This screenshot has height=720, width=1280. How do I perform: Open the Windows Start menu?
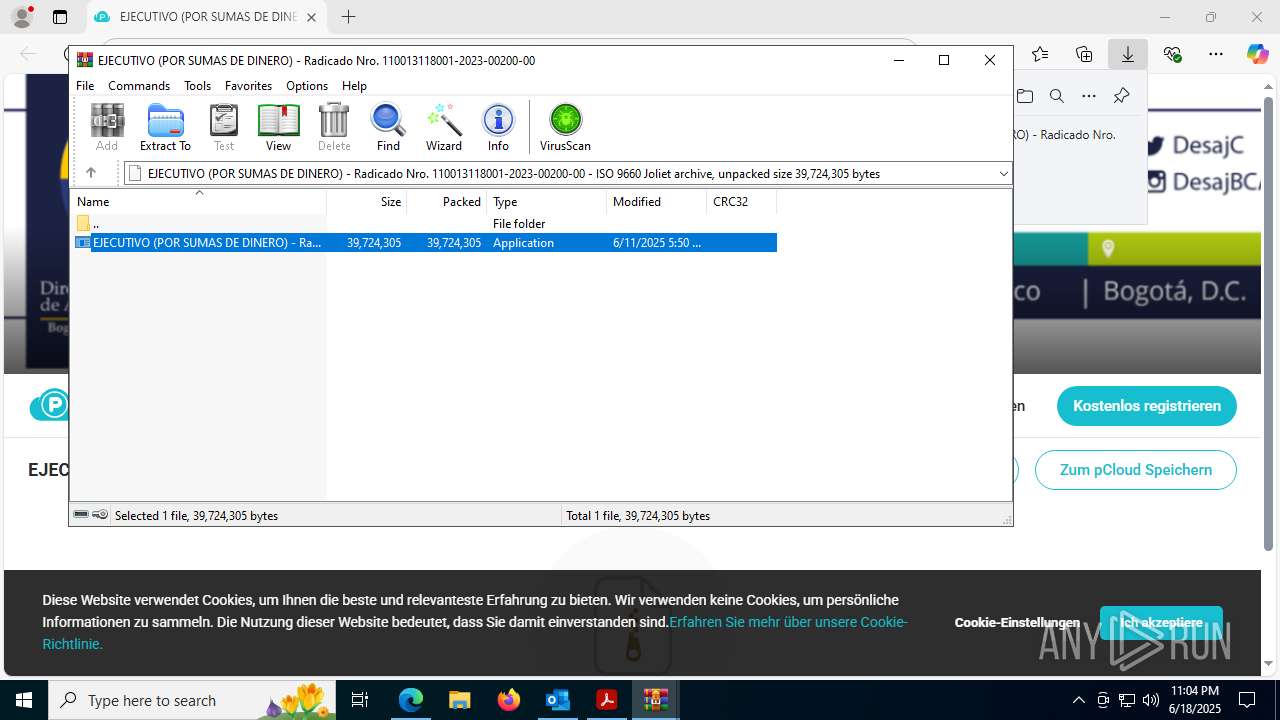(x=23, y=700)
